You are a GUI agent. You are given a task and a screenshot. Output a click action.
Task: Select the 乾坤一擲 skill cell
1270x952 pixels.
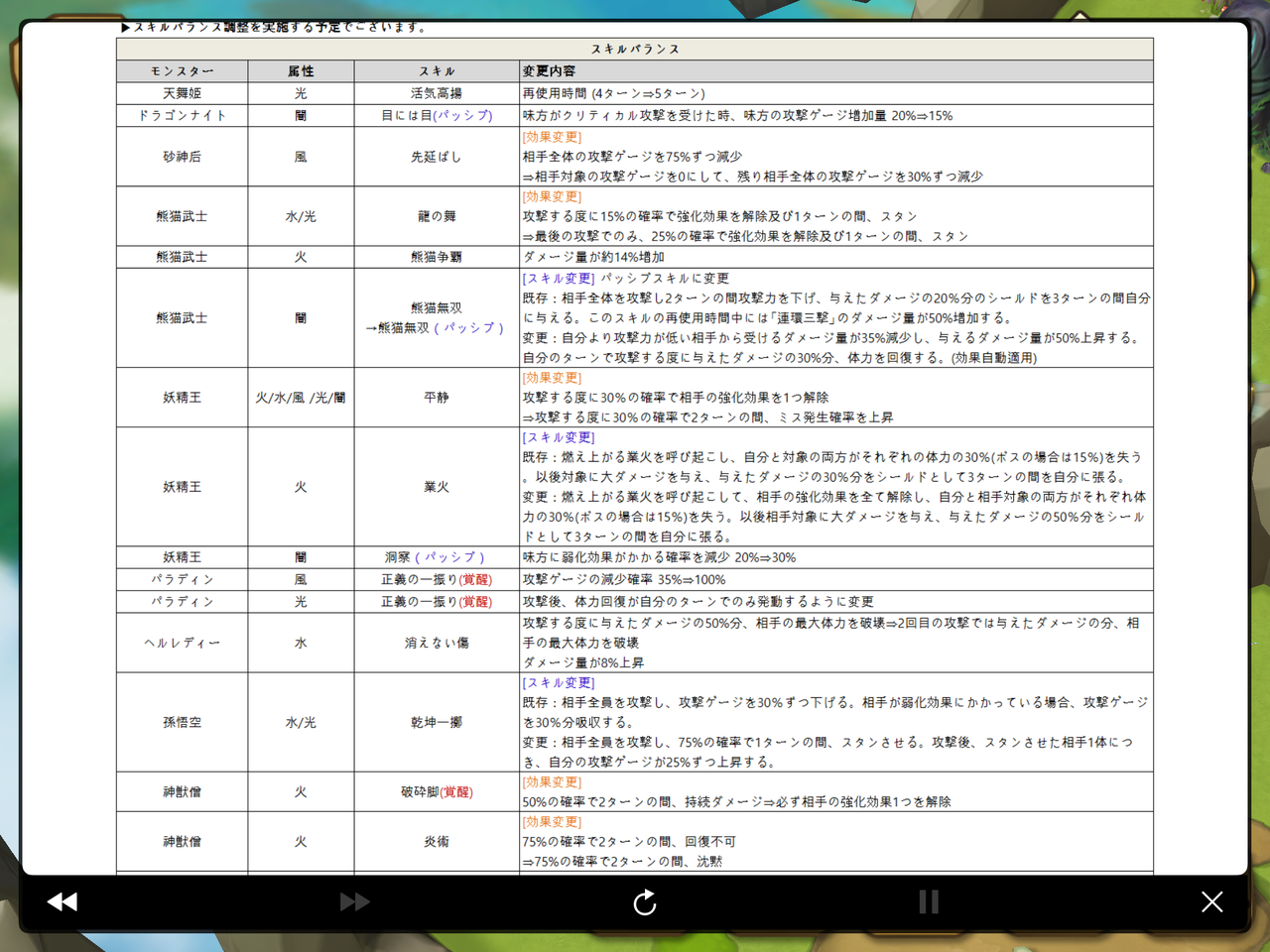(437, 722)
